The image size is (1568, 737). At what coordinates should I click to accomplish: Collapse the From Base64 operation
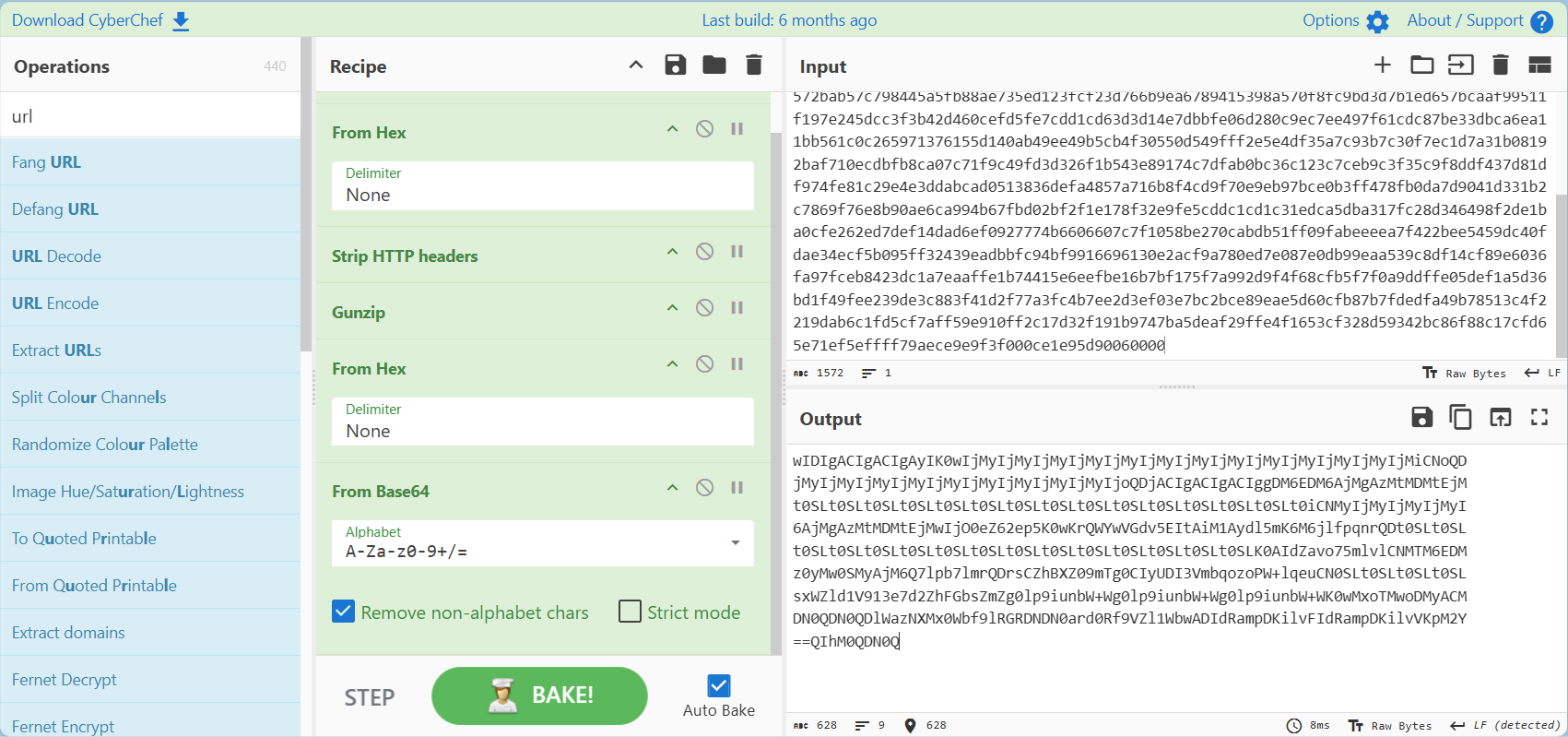(x=673, y=488)
